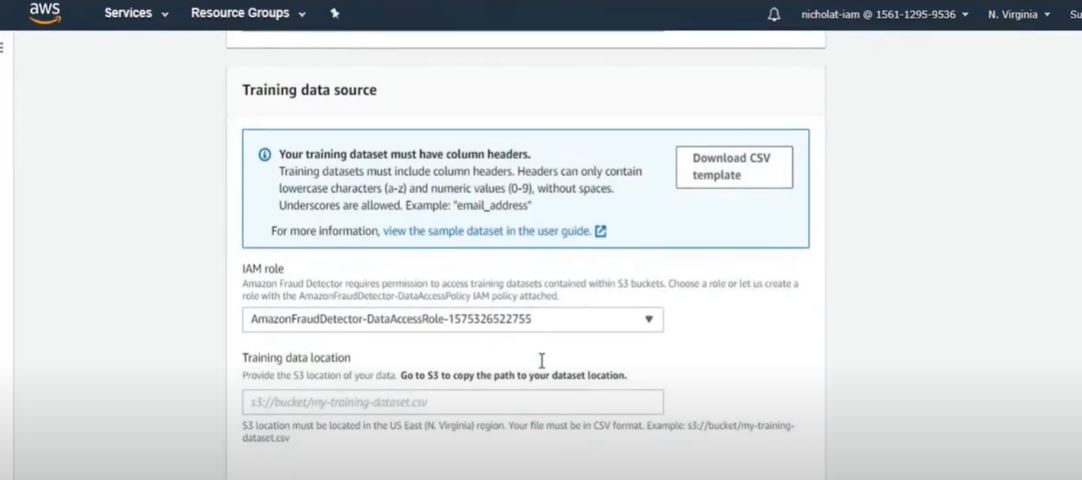Click the black triangle in IAM role selector
Viewport: 1082px width, 480px height.
coord(649,319)
